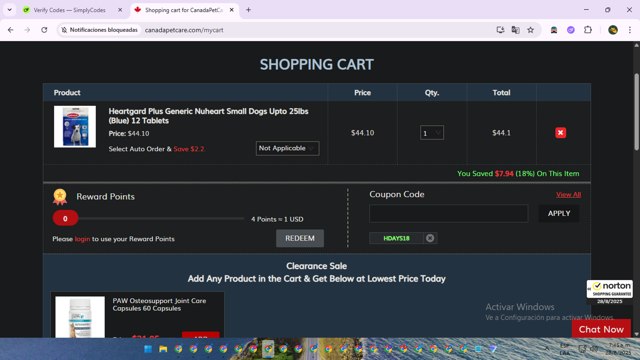The height and width of the screenshot is (360, 640).
Task: Click the Heartgard product thumbnail image
Action: tap(75, 127)
